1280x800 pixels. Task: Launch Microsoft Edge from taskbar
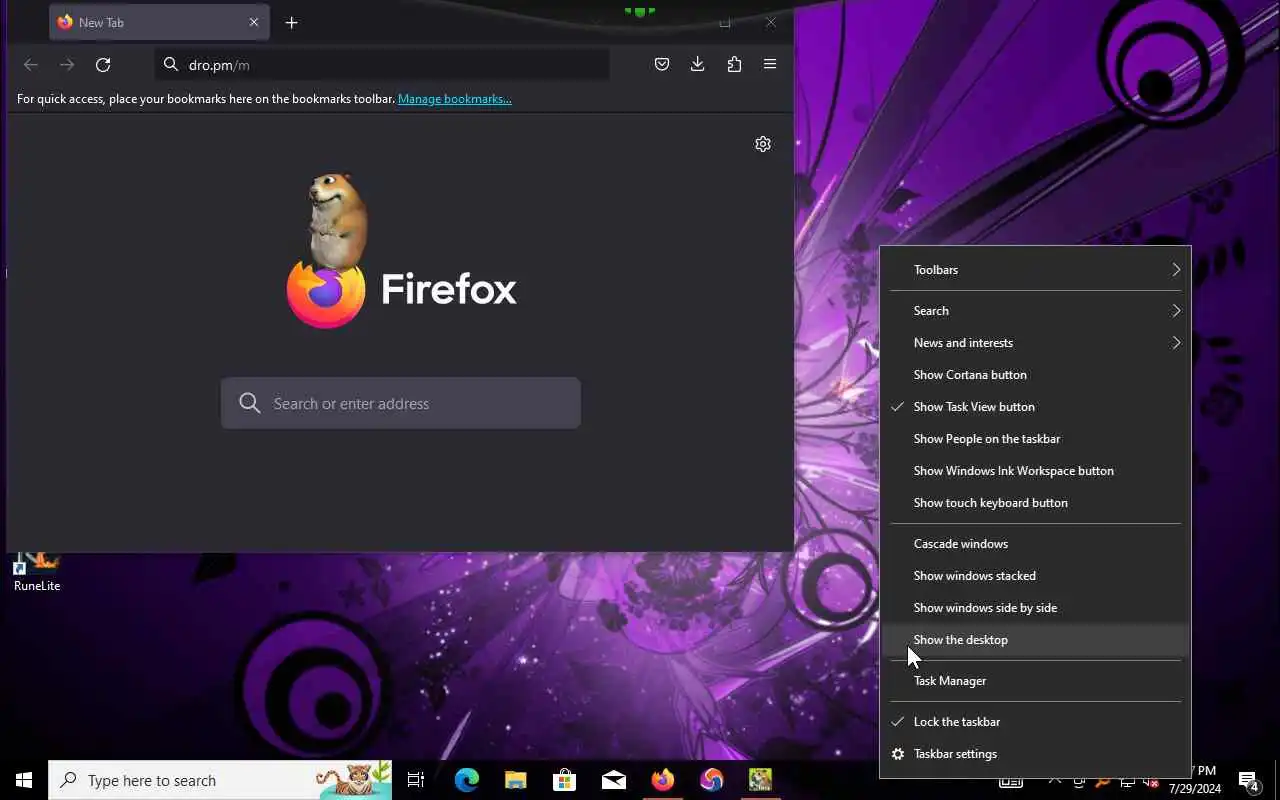click(466, 780)
